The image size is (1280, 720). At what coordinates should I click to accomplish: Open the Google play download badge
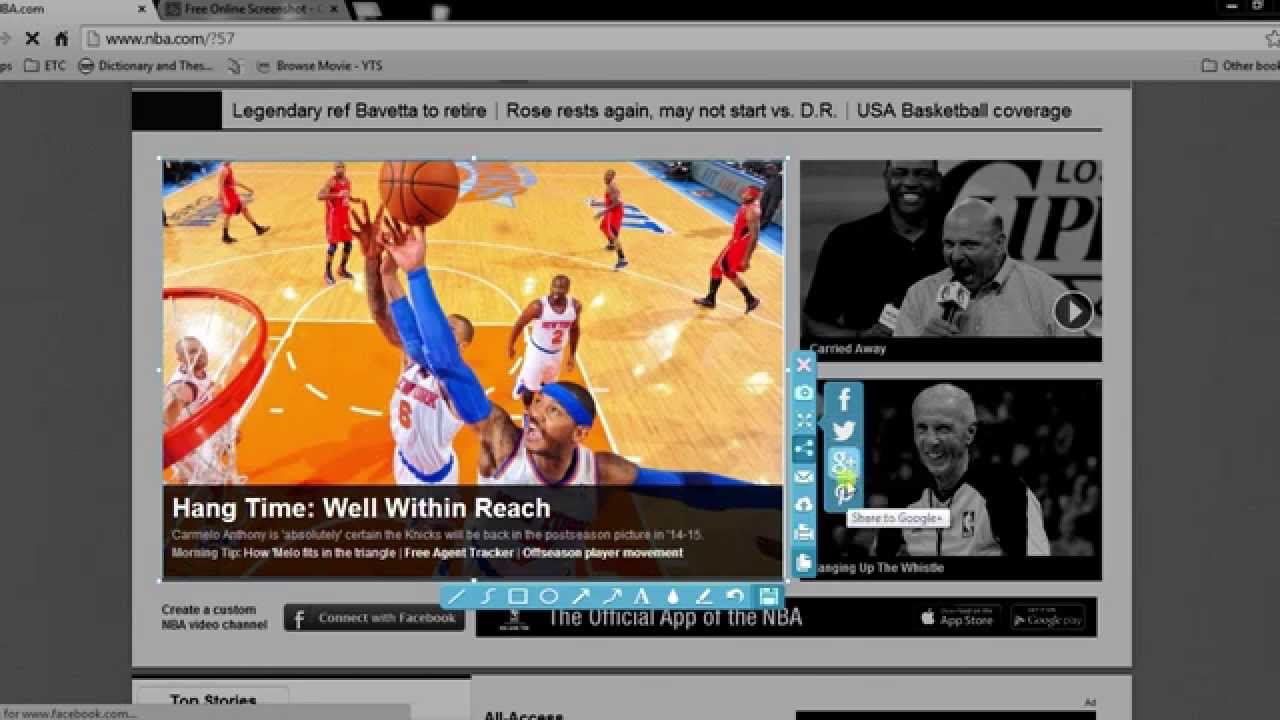1047,619
